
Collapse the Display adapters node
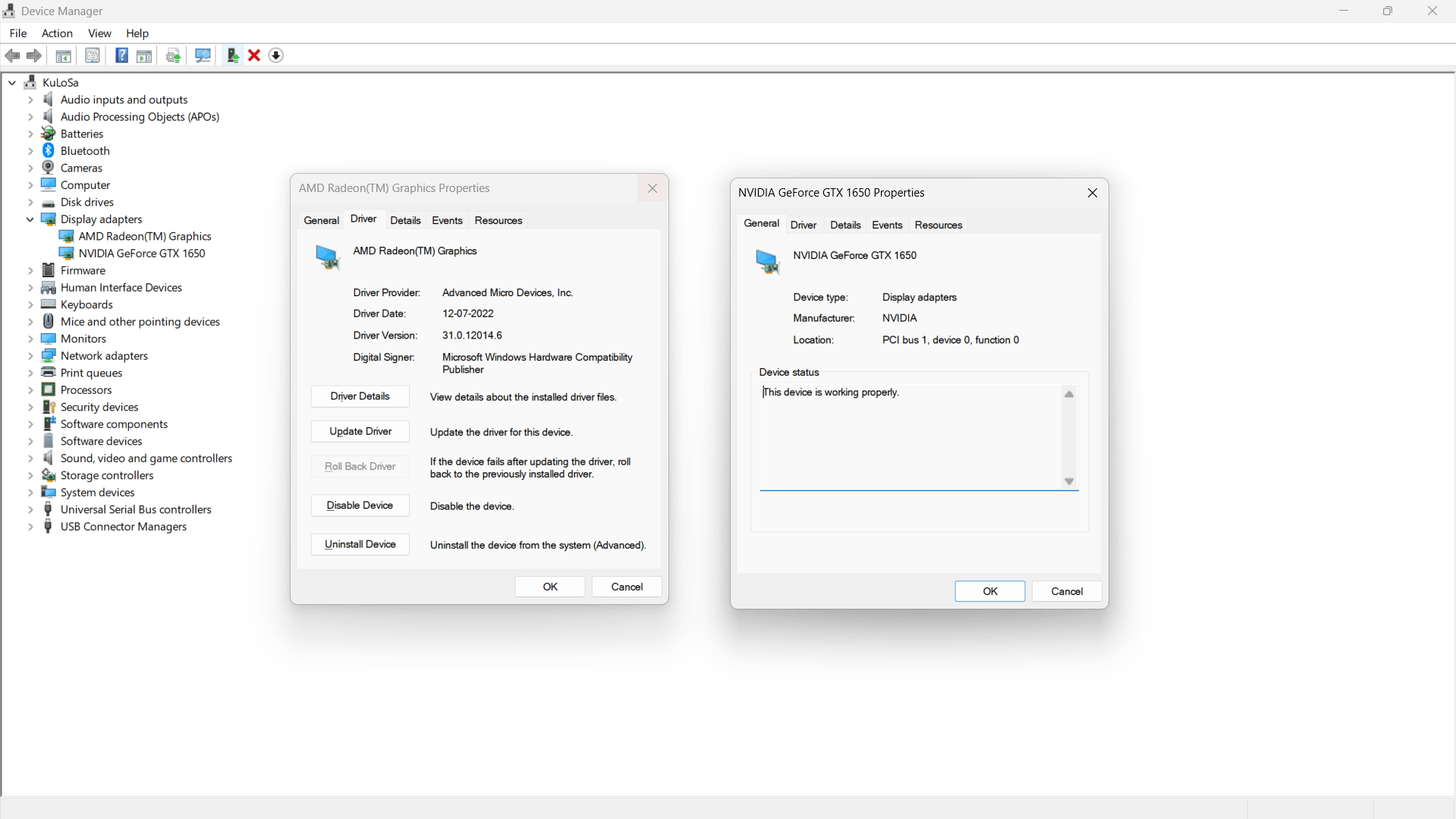click(x=30, y=219)
